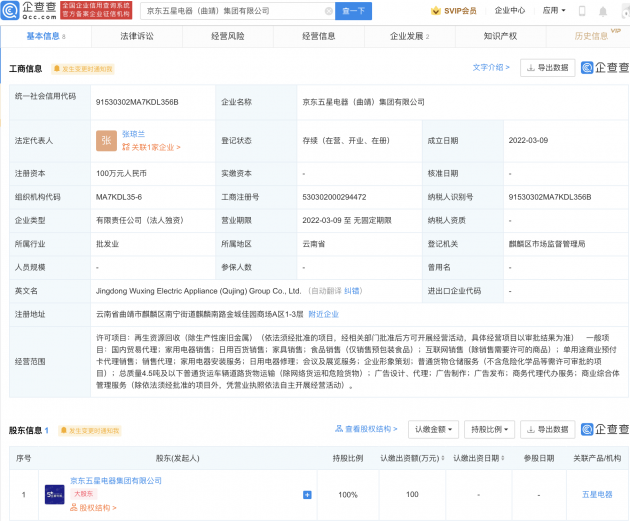
Task: Click the Qcc.com logo at top left
Action: click(x=29, y=10)
